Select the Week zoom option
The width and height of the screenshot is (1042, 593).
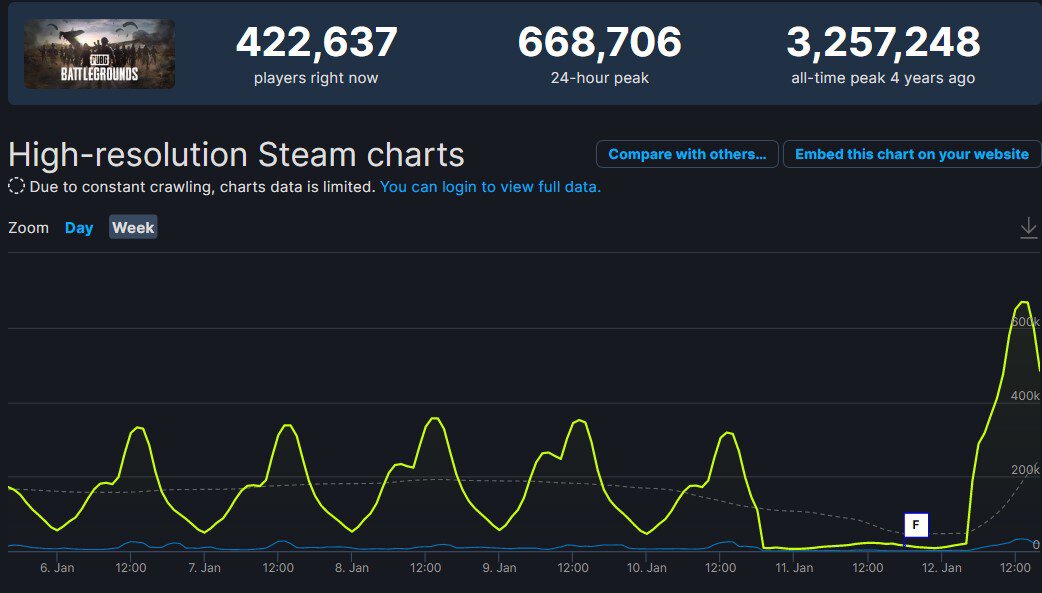[133, 228]
